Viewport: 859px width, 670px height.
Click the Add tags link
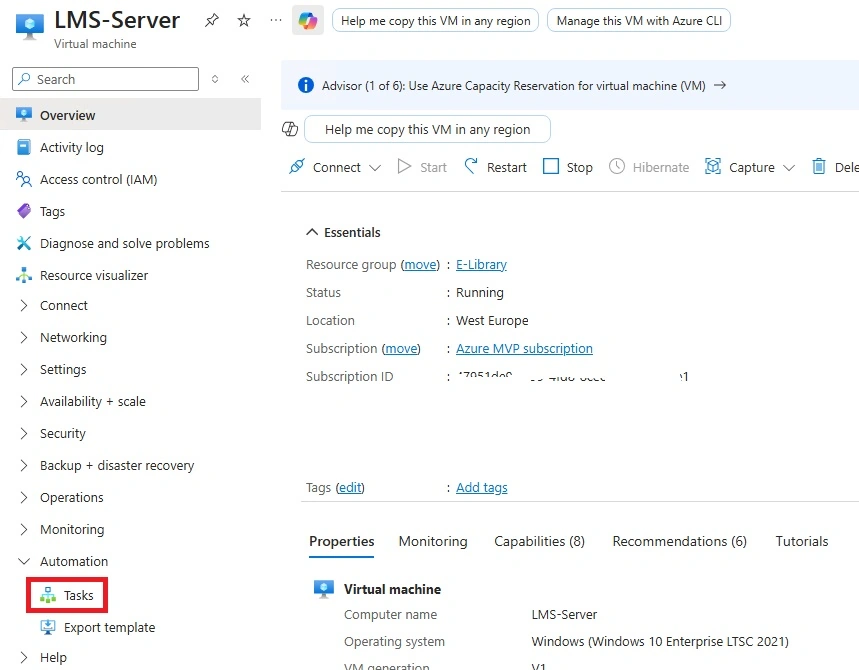[x=482, y=488]
